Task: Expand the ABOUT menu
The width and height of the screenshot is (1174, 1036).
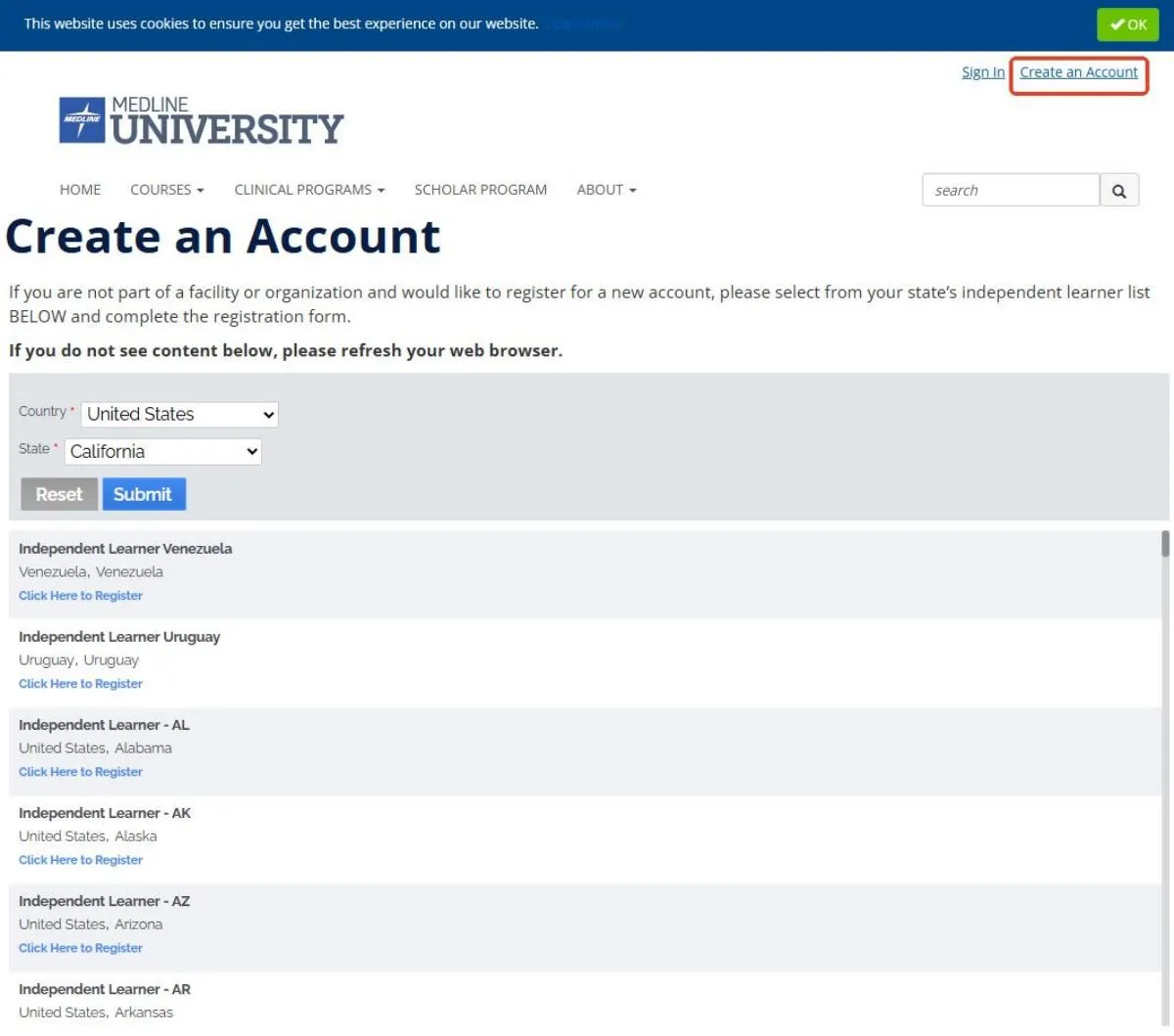Action: tap(607, 190)
